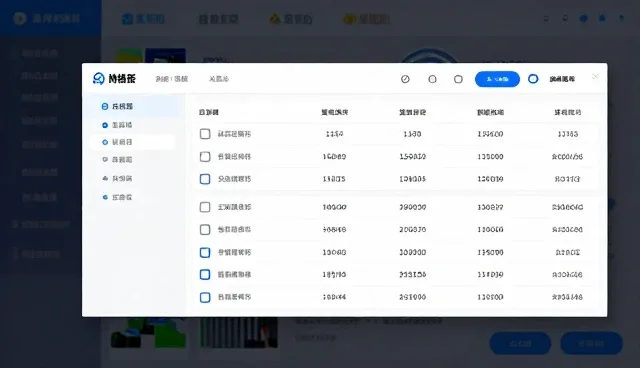
Task: Click the last icon at background window's top-right corner
Action: [621, 19]
